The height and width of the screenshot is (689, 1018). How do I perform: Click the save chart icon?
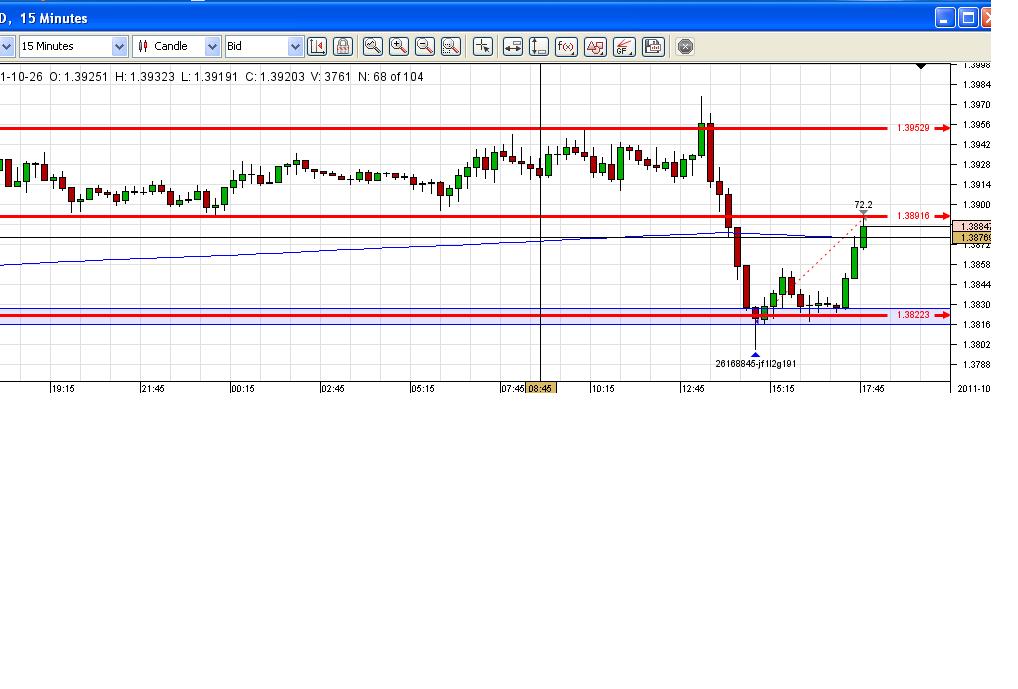653,46
